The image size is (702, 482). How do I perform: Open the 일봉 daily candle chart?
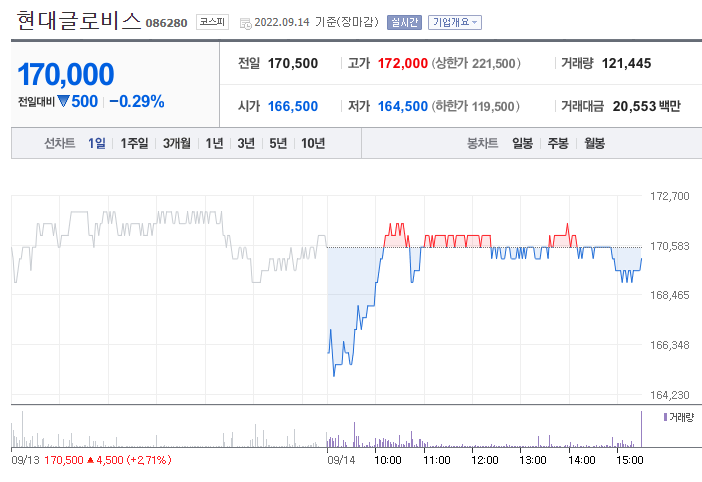coord(522,143)
